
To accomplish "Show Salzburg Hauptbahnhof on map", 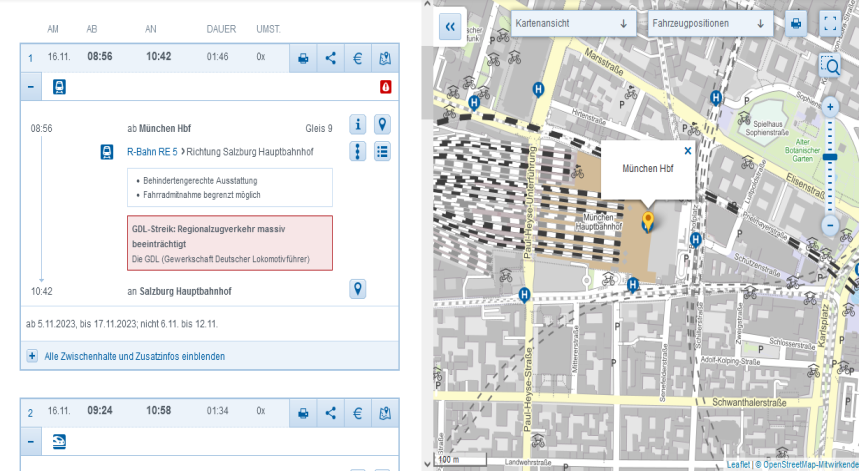I will (x=357, y=289).
